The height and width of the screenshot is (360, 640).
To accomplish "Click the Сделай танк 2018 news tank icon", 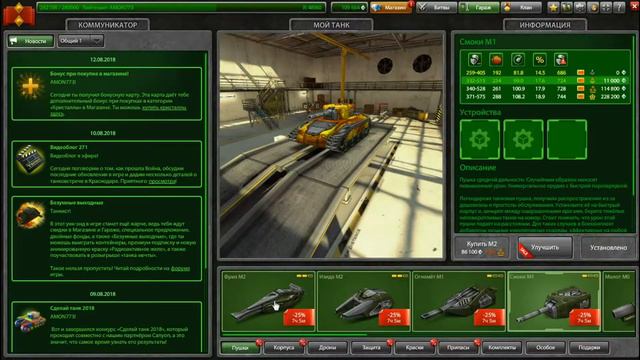I will pos(30,320).
